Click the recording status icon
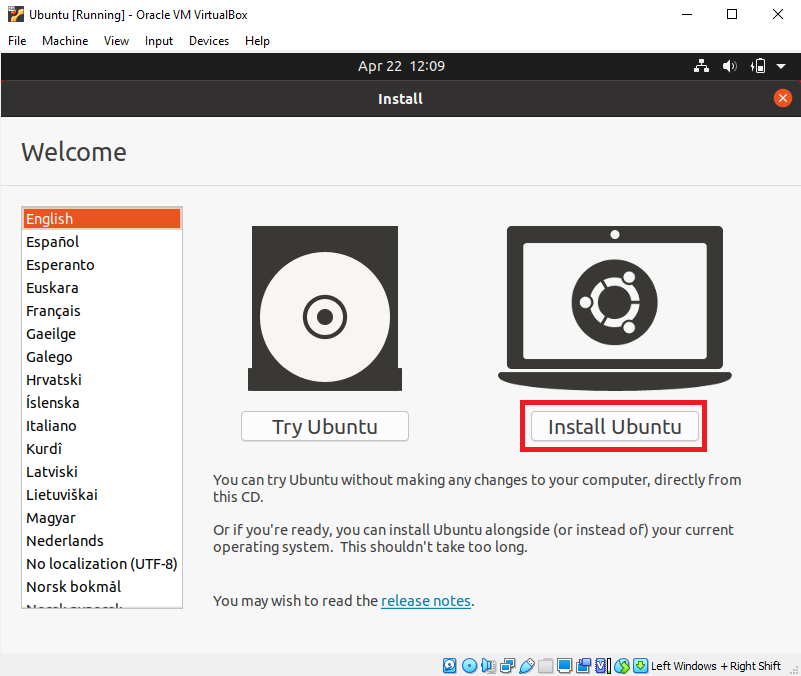The height and width of the screenshot is (676, 801). coord(583,665)
